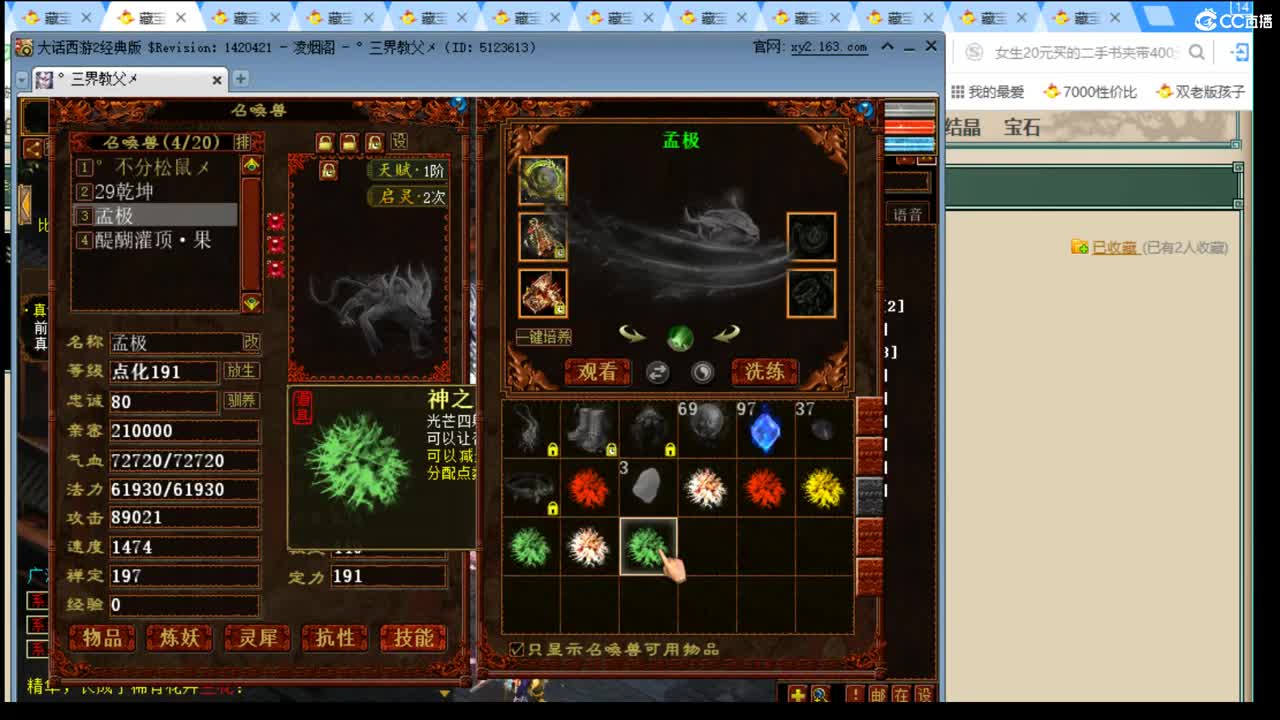Open the 我的最爱 bookmark
Screen dimensions: 1280x720
988,92
